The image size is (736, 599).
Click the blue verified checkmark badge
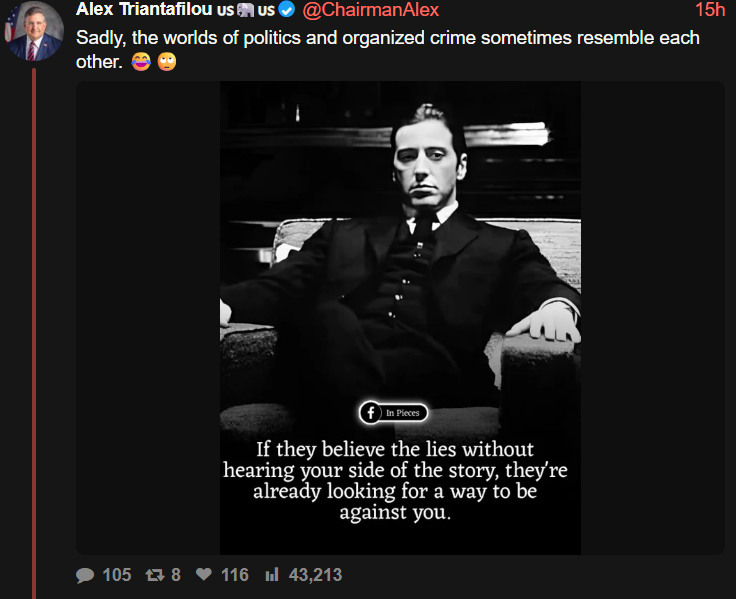pyautogui.click(x=288, y=10)
